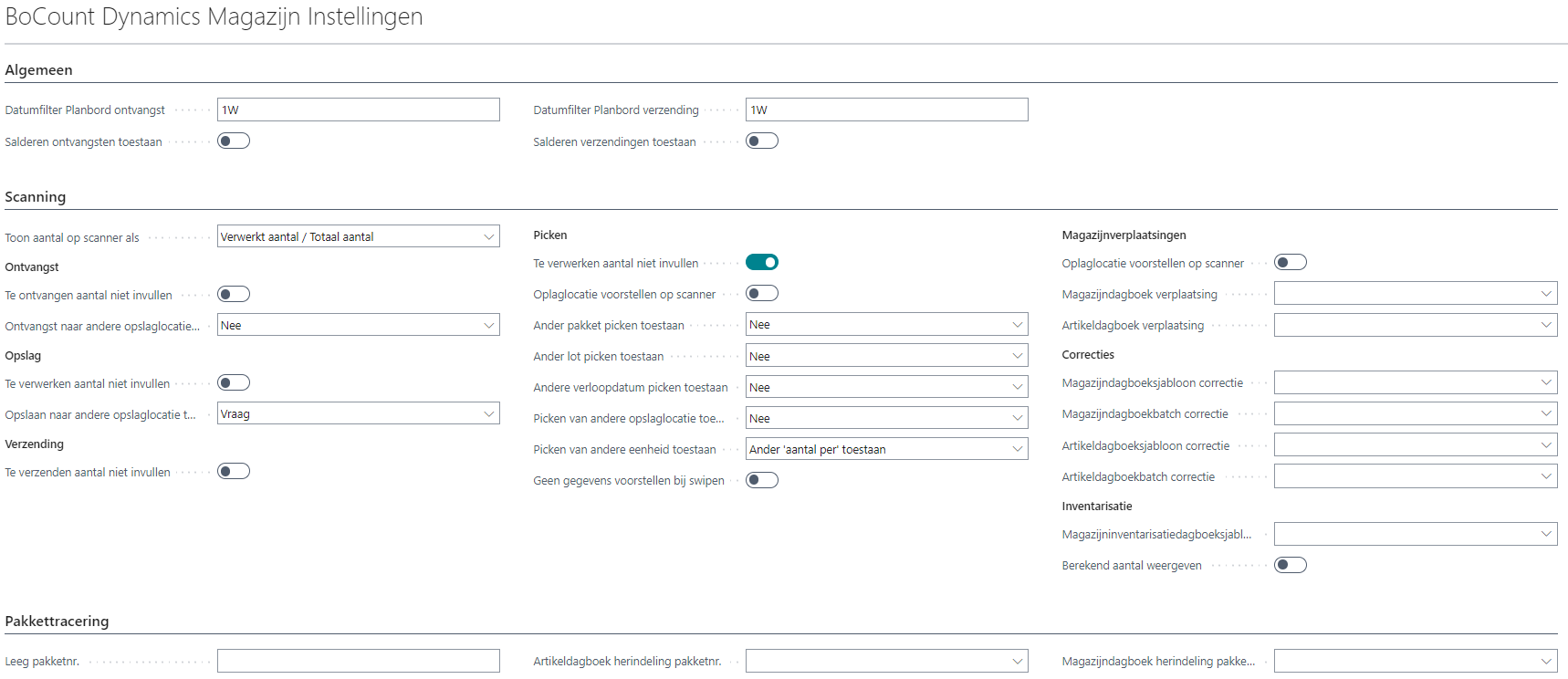This screenshot has width=1568, height=679.
Task: Open Artikeldagboek verplaatsing dropdown
Action: point(1416,325)
